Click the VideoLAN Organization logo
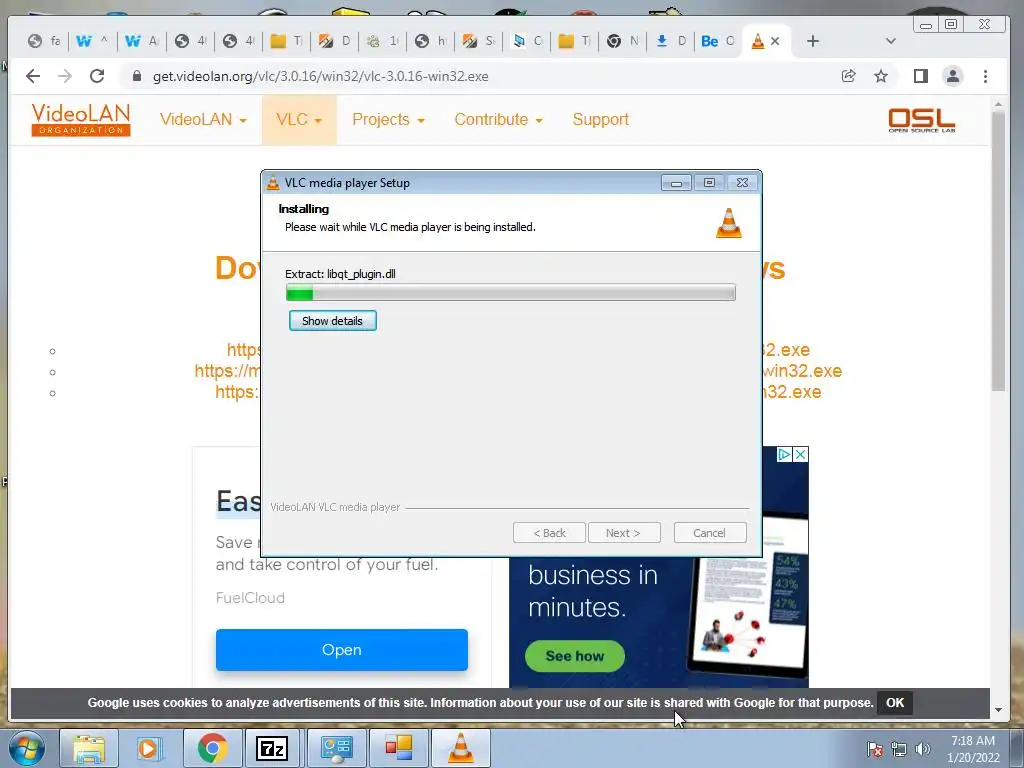Screen dimensions: 1024x768 81,120
